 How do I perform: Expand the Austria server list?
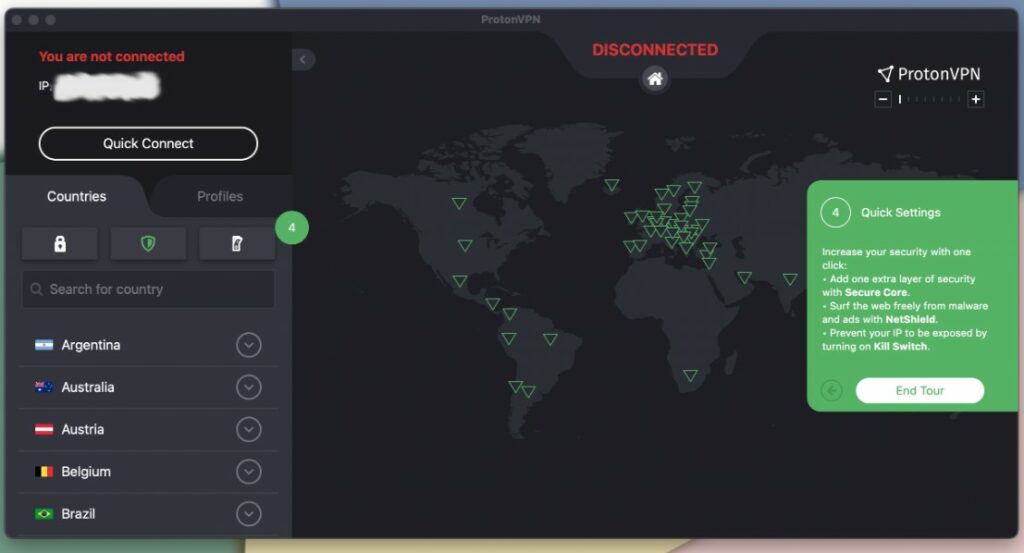point(248,430)
